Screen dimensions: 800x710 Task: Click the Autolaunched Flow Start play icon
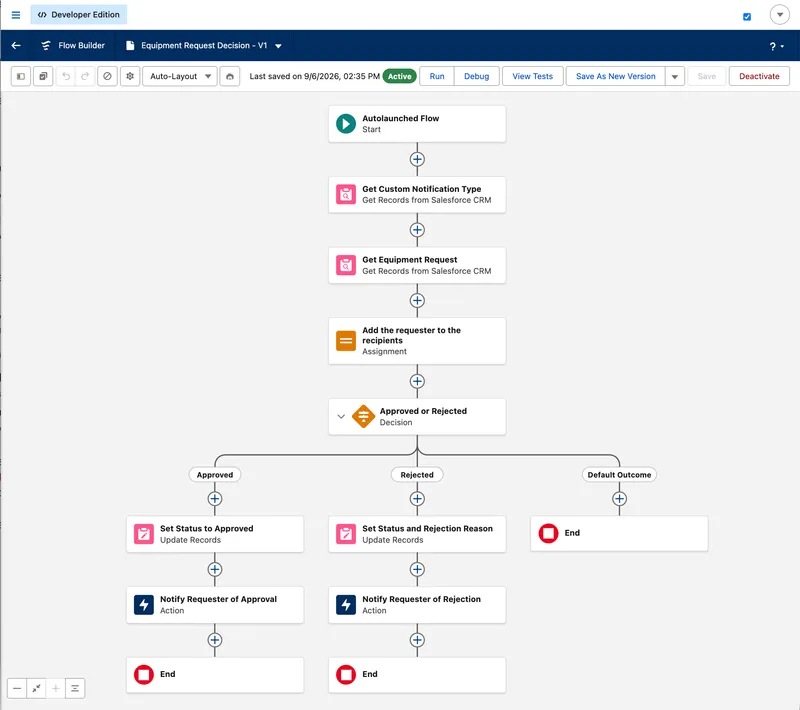(x=345, y=123)
